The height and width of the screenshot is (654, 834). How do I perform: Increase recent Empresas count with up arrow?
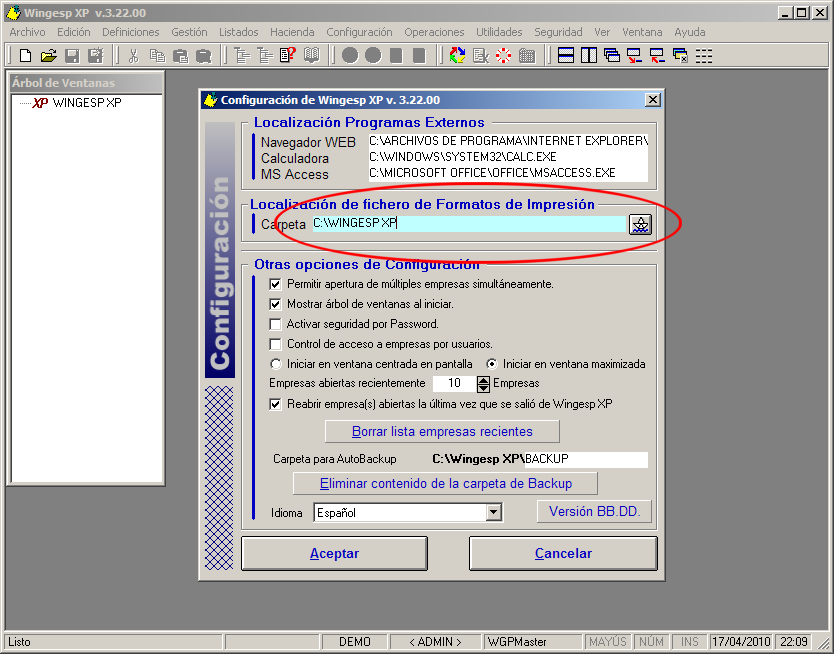(x=484, y=379)
